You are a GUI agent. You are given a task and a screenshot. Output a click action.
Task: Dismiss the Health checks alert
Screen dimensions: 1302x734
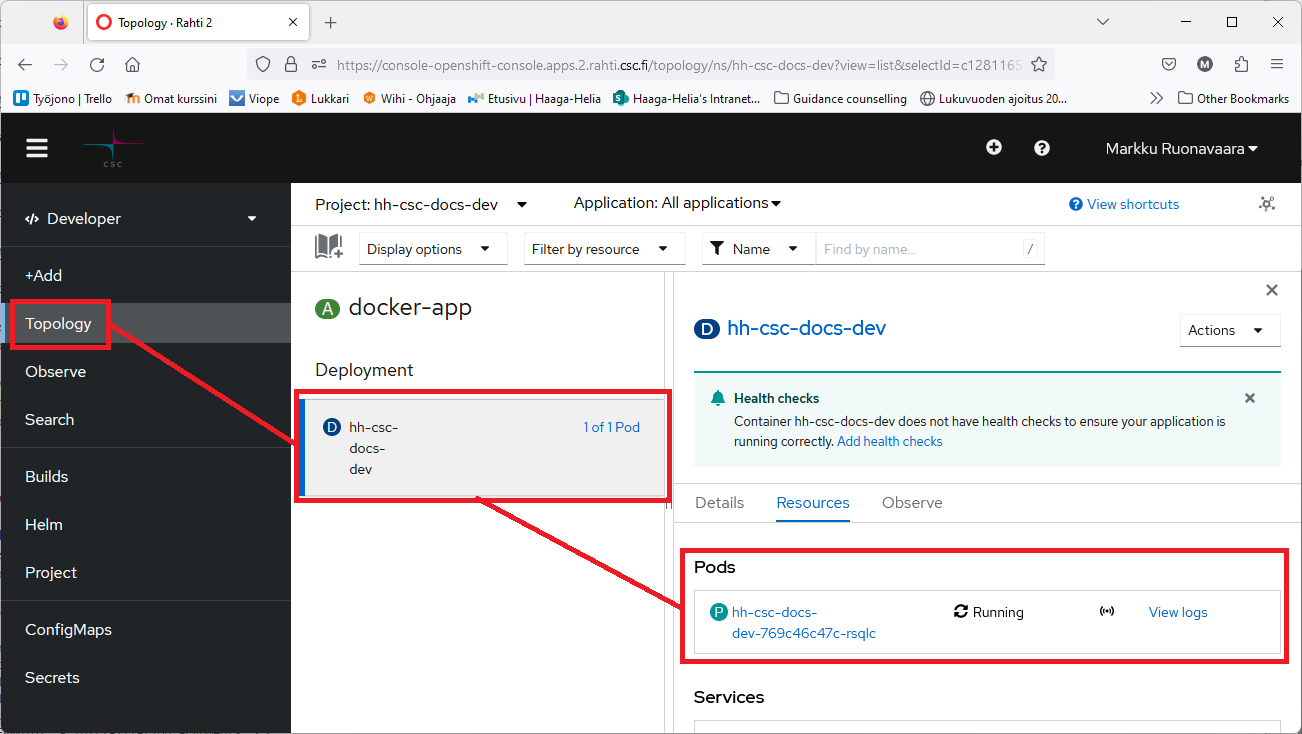point(1249,398)
